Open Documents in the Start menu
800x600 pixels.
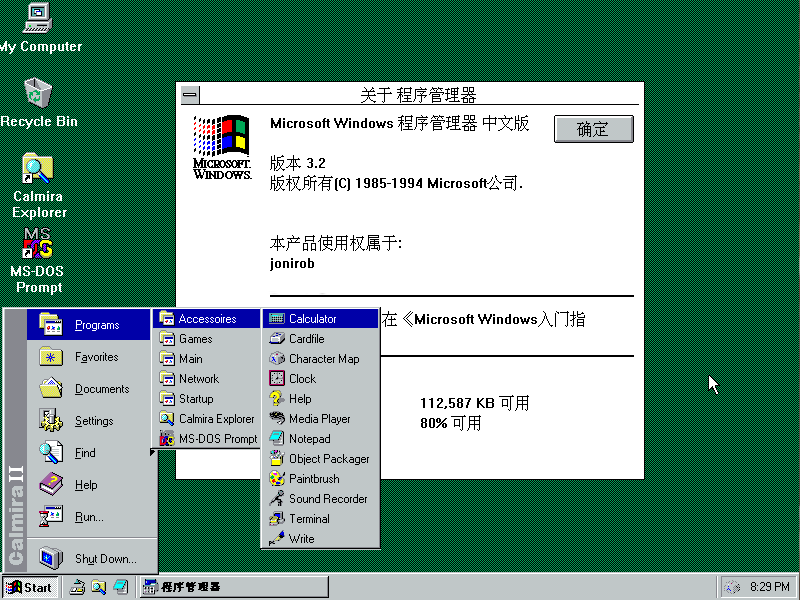(92, 389)
